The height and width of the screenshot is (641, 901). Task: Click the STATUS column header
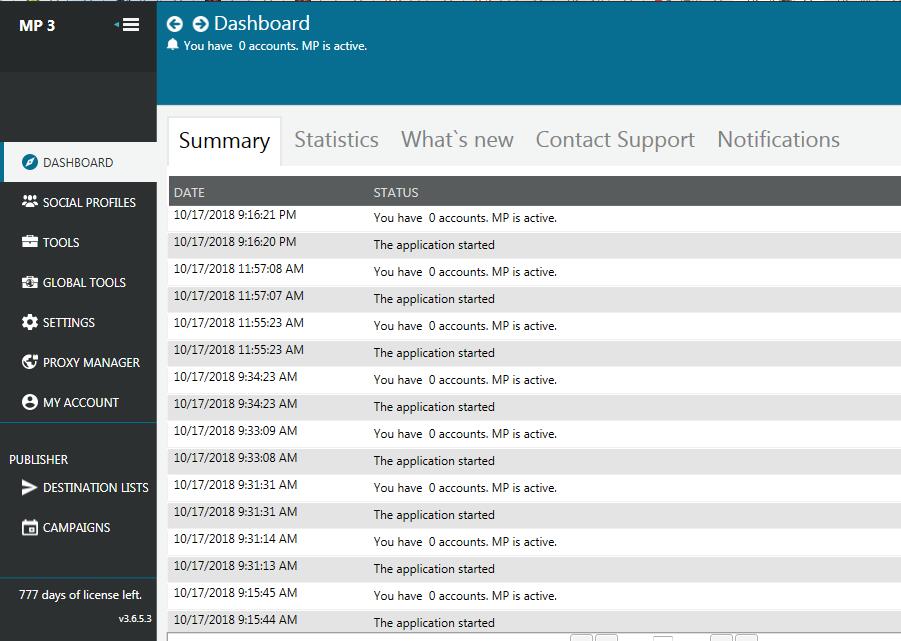click(396, 192)
